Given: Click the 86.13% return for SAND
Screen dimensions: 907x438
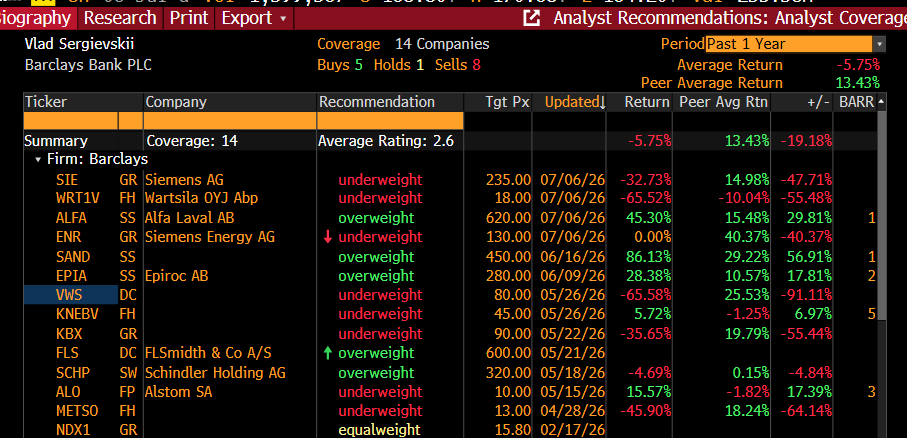Looking at the screenshot, I should [648, 256].
